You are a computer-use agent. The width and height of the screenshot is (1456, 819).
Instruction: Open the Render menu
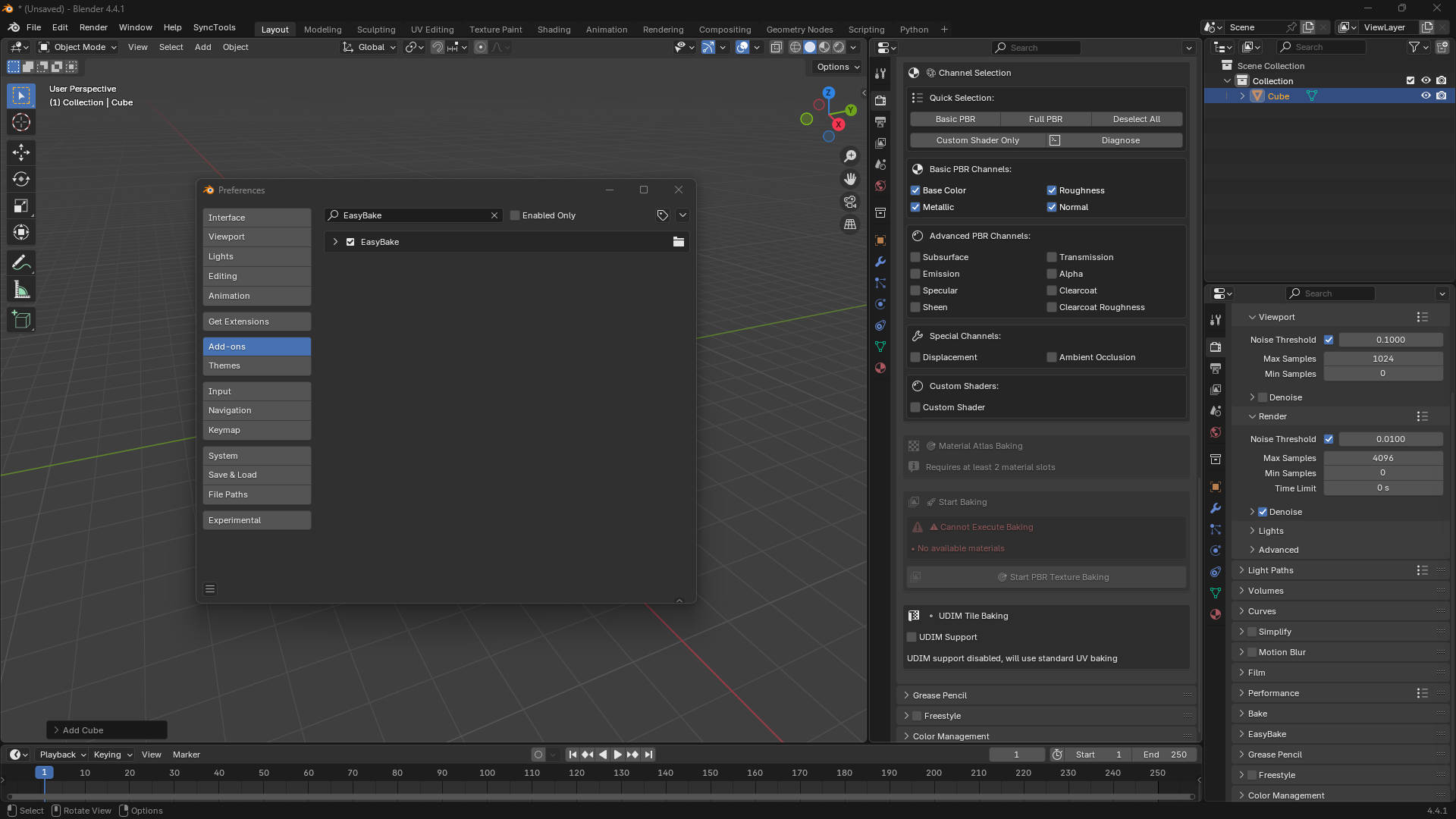[x=93, y=27]
